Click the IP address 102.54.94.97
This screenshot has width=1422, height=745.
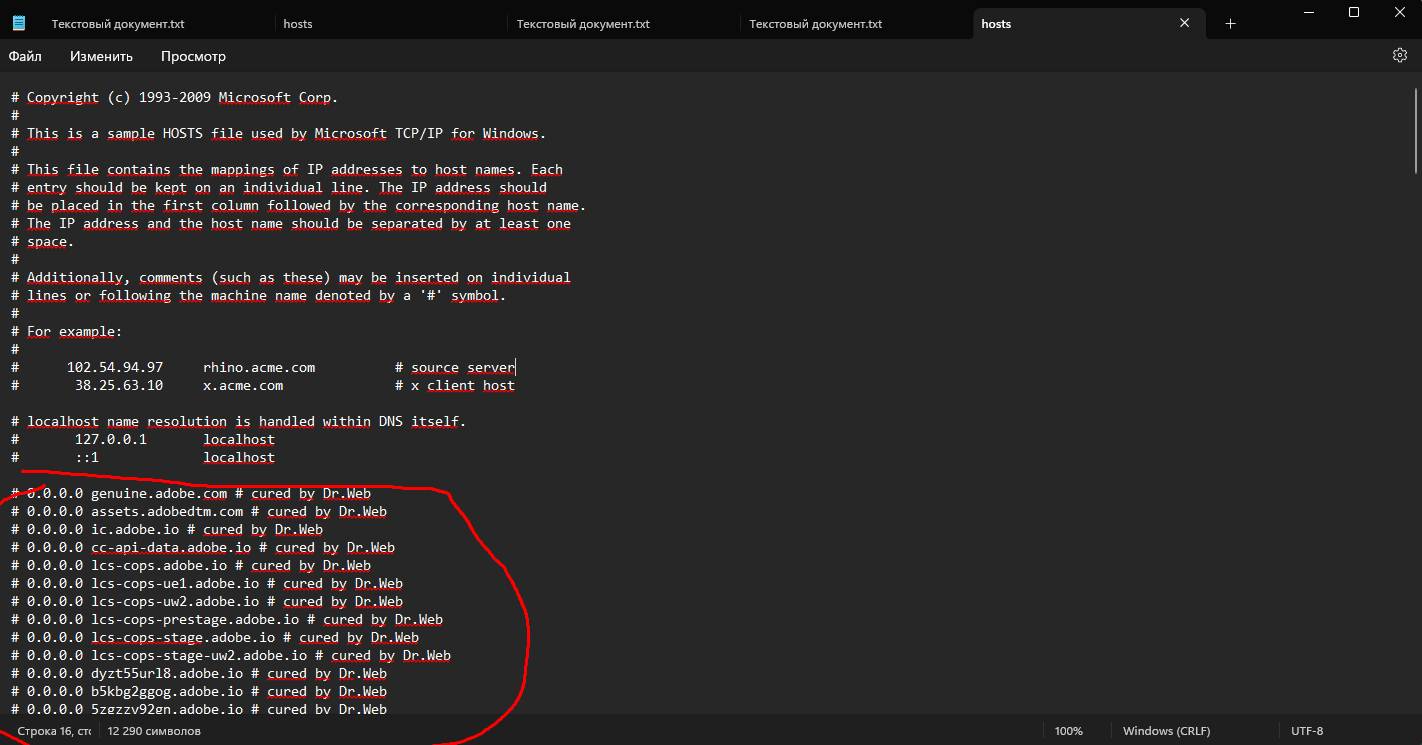[115, 367]
